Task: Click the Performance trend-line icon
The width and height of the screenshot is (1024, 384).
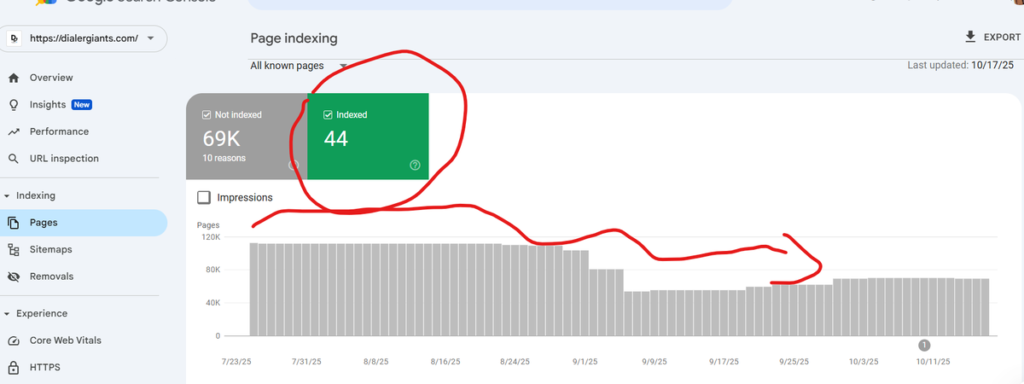Action: (x=13, y=132)
